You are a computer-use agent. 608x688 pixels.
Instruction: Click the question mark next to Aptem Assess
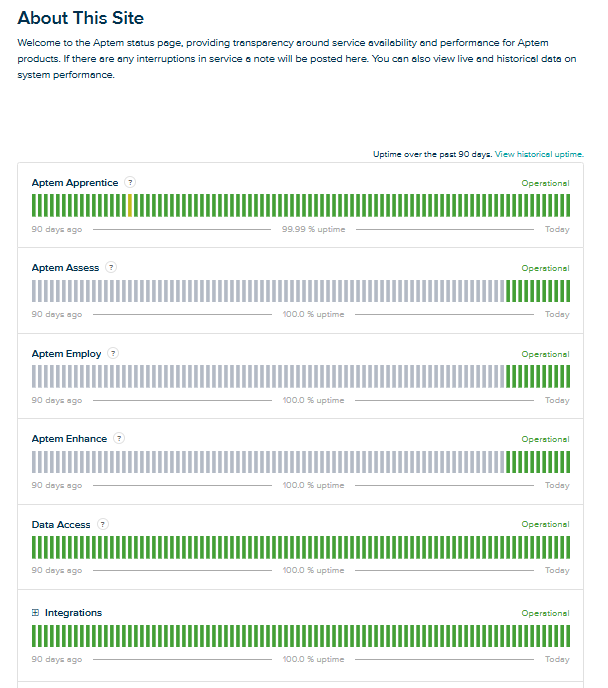(111, 267)
